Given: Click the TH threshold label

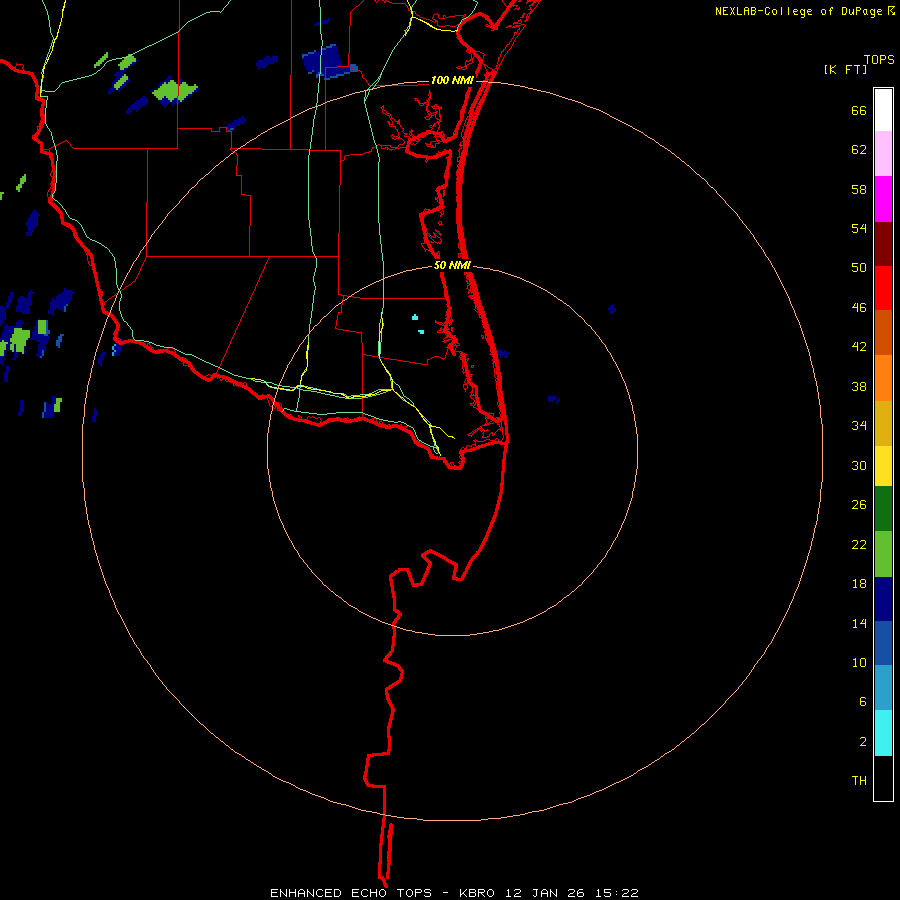Looking at the screenshot, I should click(x=859, y=781).
